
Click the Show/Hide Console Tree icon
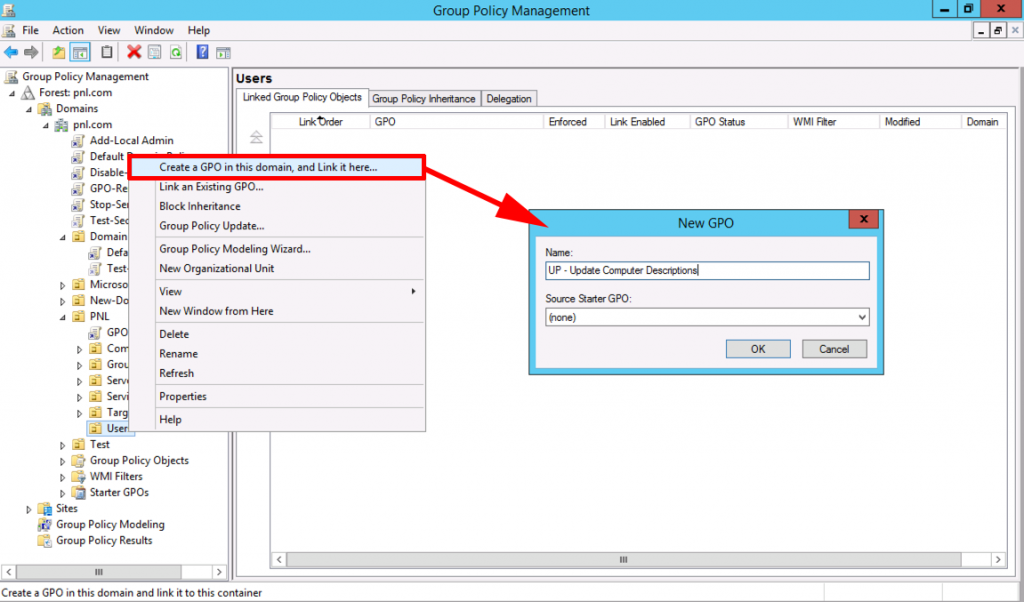pos(81,51)
